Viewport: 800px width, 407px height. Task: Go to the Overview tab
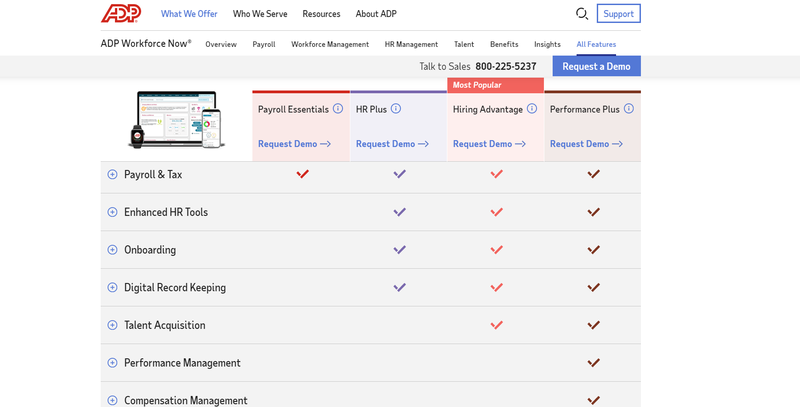tap(221, 44)
